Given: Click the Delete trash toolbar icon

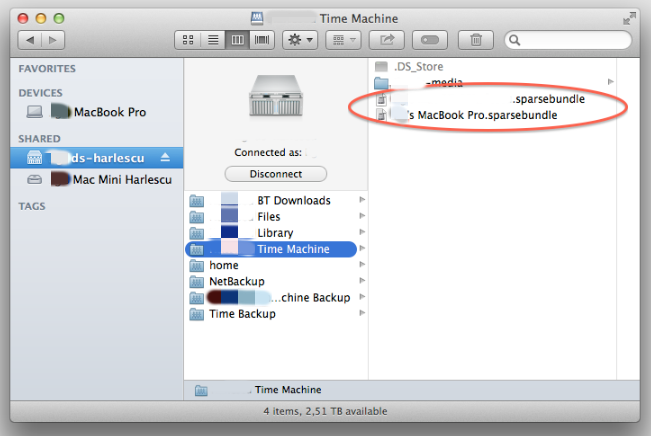Looking at the screenshot, I should (x=476, y=40).
